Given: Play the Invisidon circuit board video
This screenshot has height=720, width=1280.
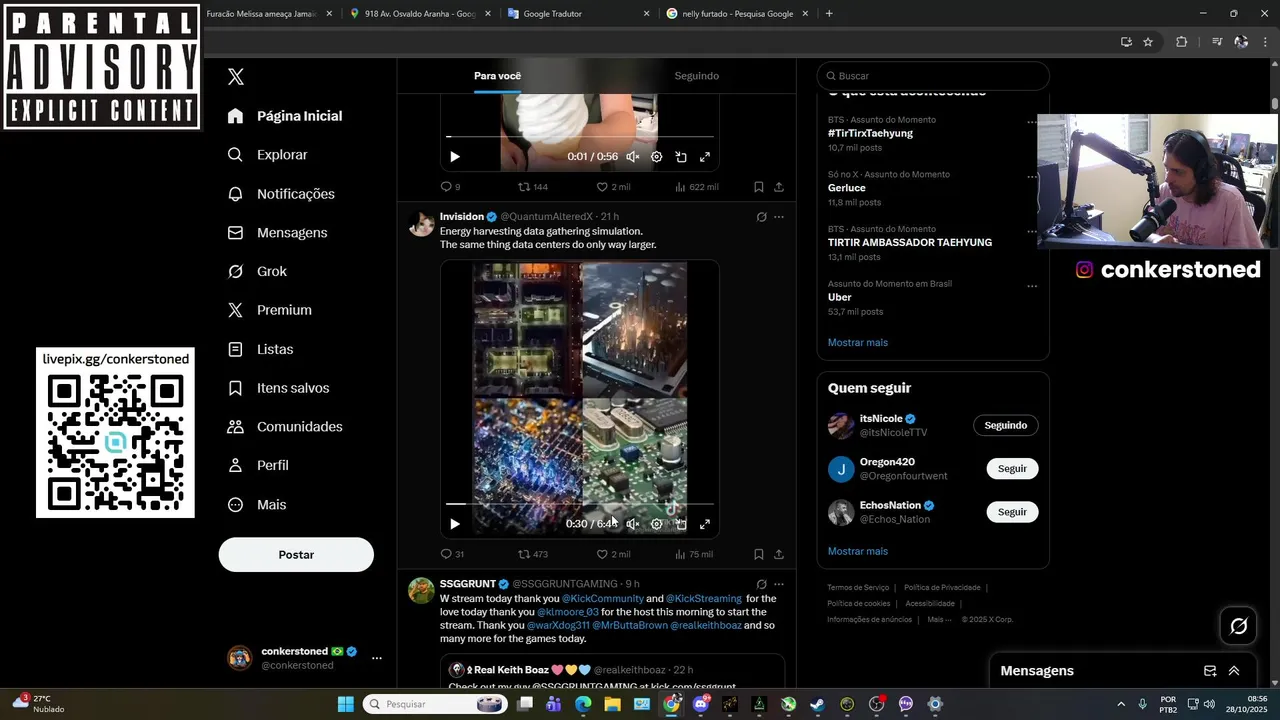Looking at the screenshot, I should pyautogui.click(x=455, y=524).
